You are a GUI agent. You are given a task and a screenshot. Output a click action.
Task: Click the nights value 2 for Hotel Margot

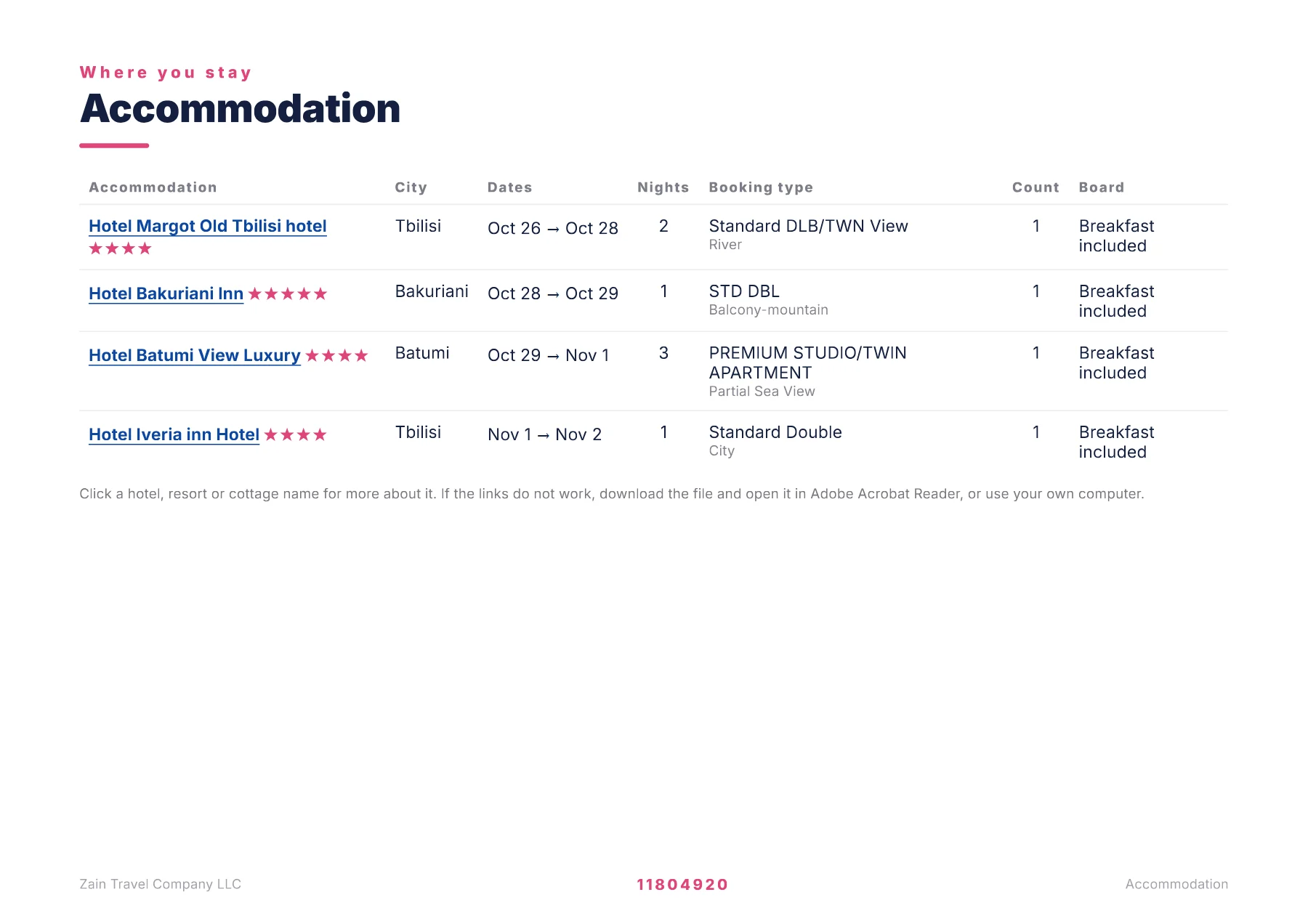(x=663, y=226)
